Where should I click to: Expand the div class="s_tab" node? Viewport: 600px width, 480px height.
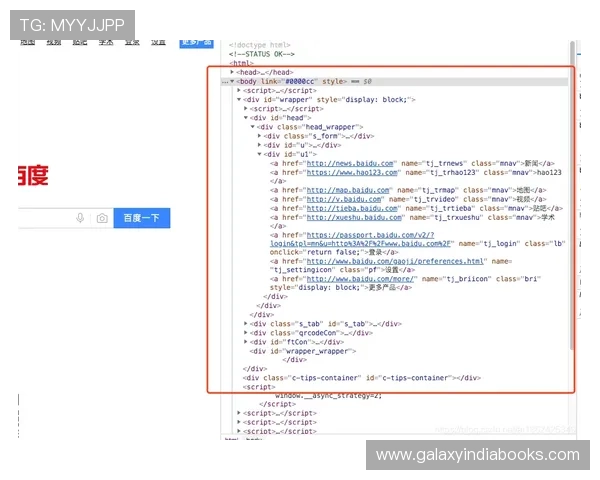tap(246, 323)
